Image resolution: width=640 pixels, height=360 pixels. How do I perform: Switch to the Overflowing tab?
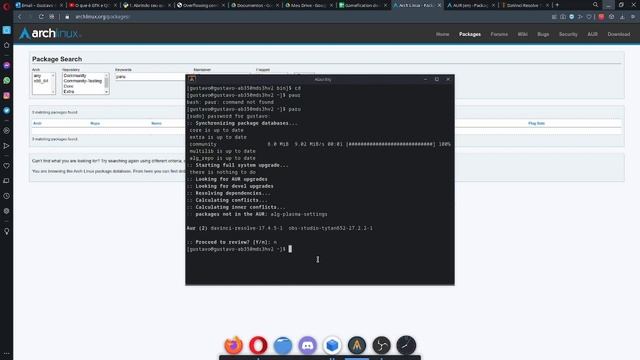(x=200, y=5)
